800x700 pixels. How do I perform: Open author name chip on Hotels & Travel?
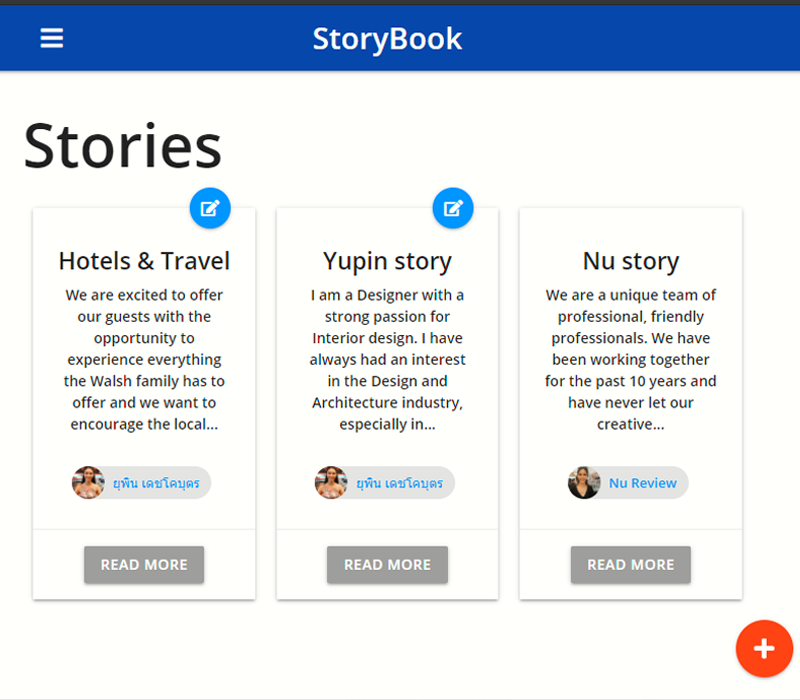click(156, 483)
